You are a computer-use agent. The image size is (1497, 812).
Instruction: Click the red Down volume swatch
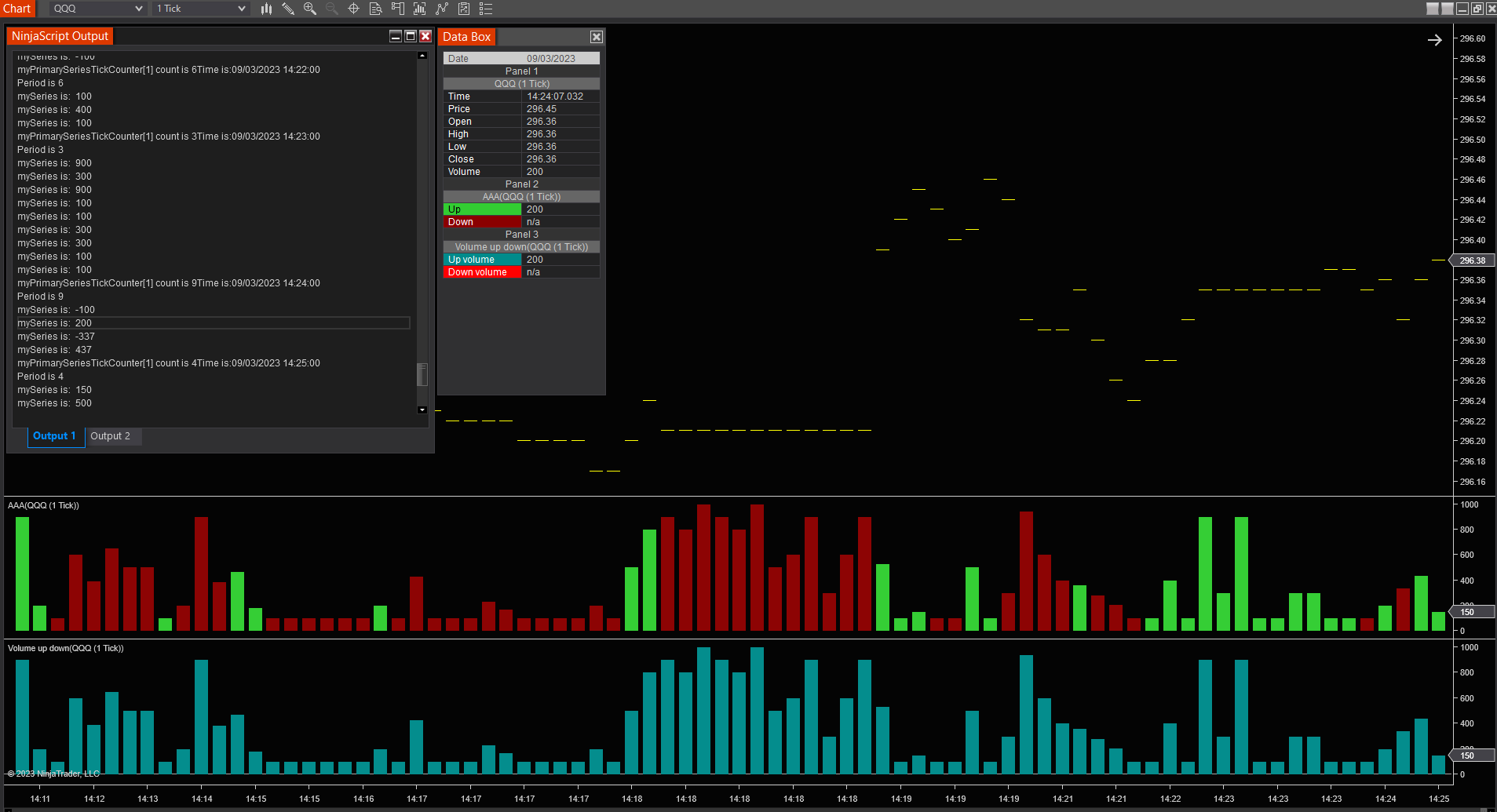[482, 272]
